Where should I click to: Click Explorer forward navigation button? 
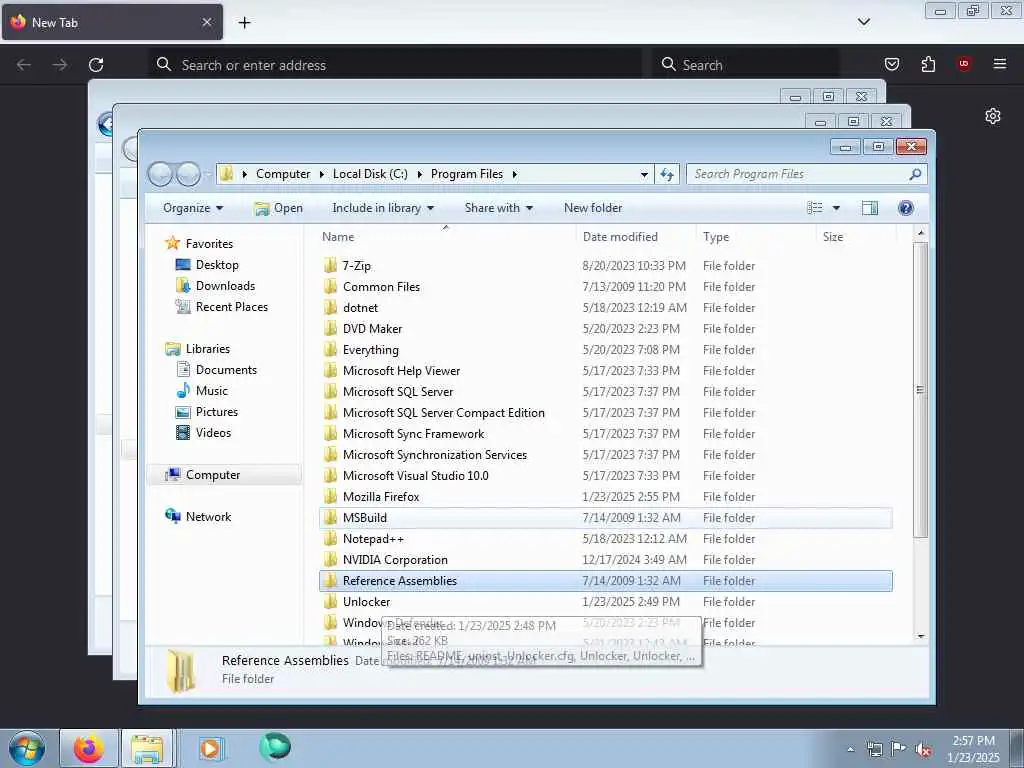188,174
